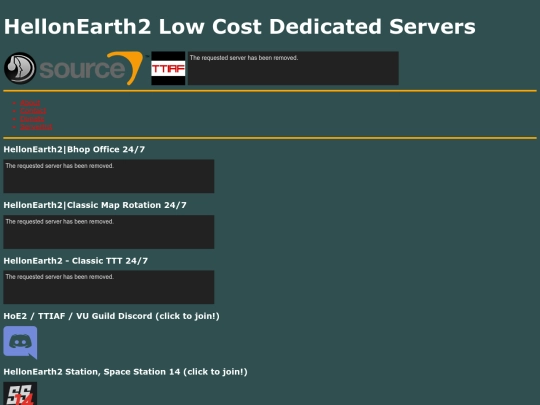Open the Contact link
The height and width of the screenshot is (405, 540).
point(33,111)
